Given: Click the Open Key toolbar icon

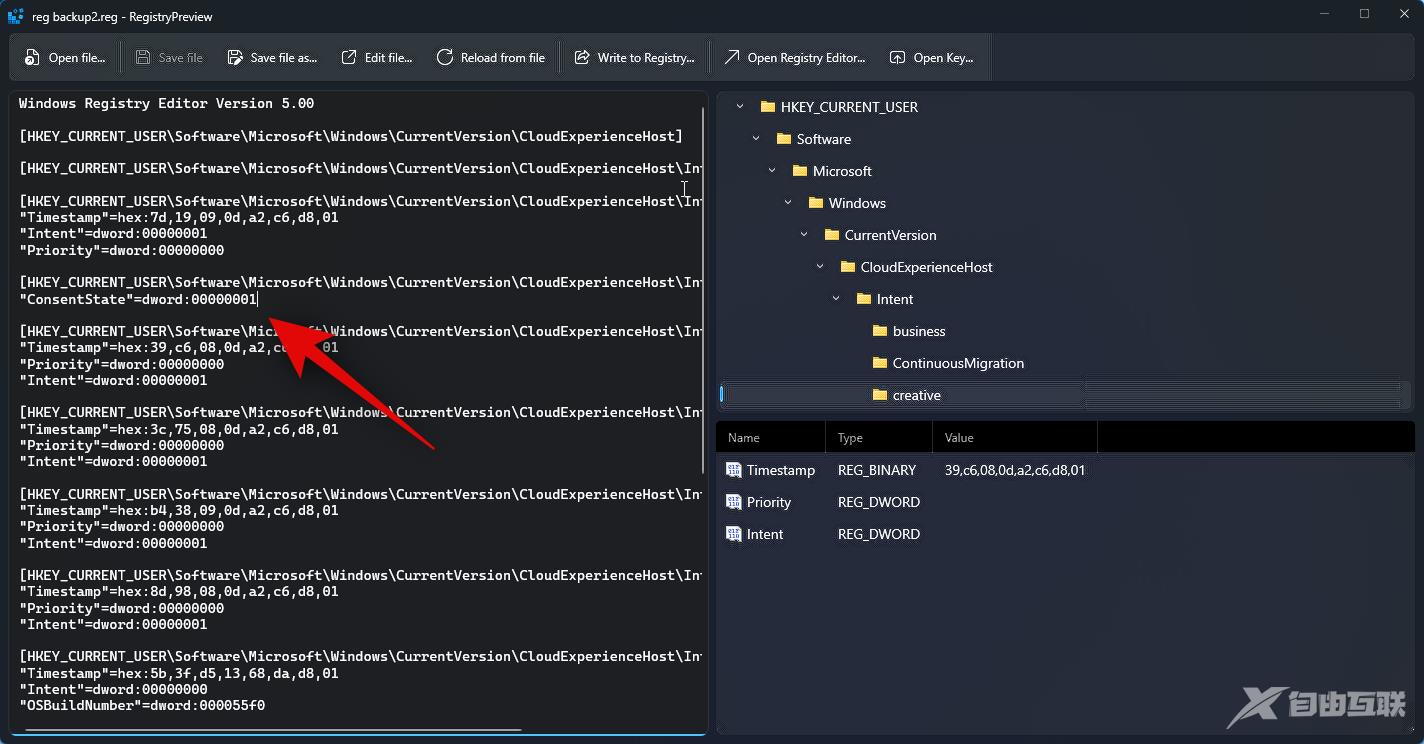Looking at the screenshot, I should [898, 58].
